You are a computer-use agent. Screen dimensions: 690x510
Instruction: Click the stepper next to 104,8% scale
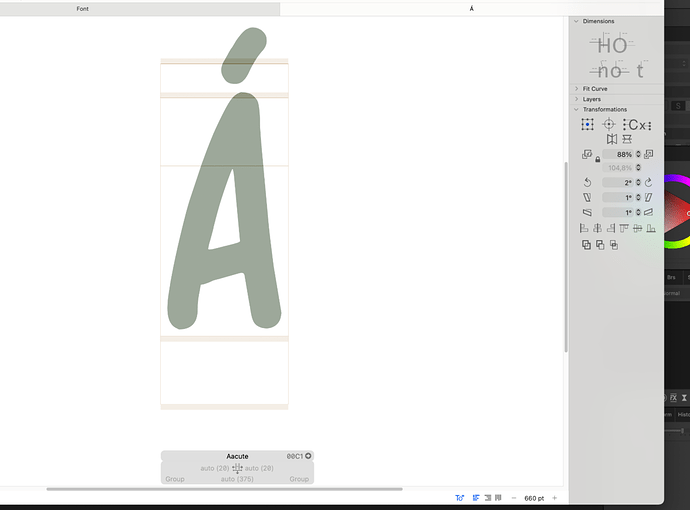pyautogui.click(x=638, y=168)
